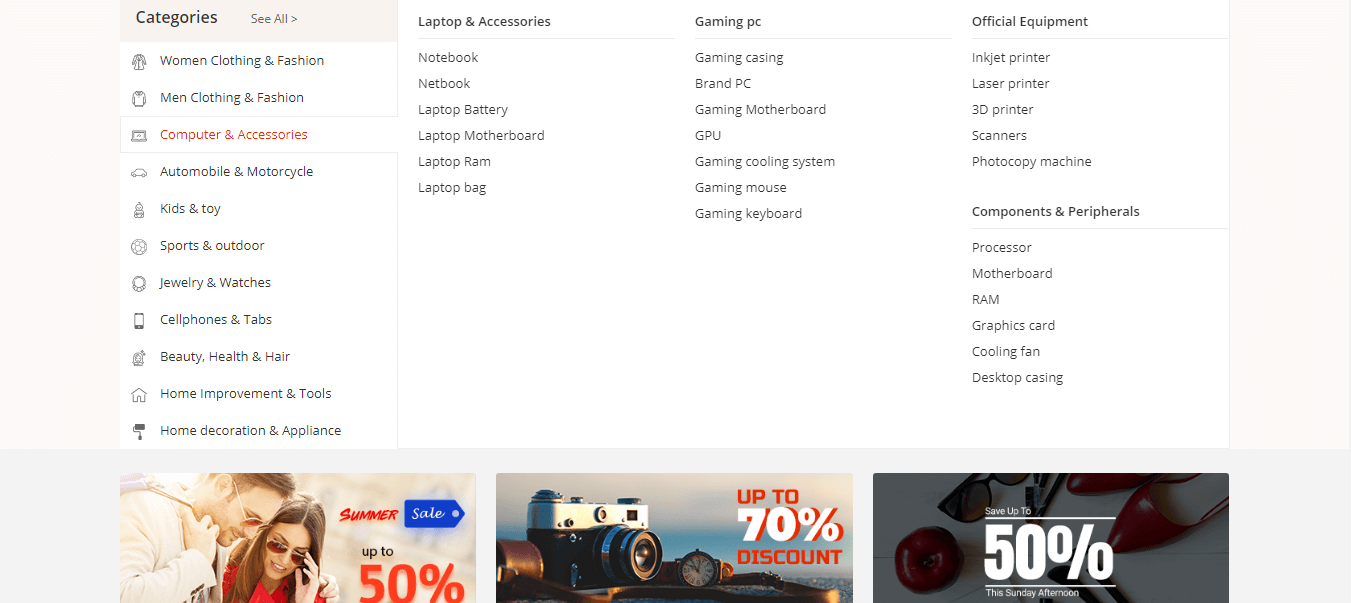
Task: Expand all categories via See All
Action: pyautogui.click(x=274, y=19)
